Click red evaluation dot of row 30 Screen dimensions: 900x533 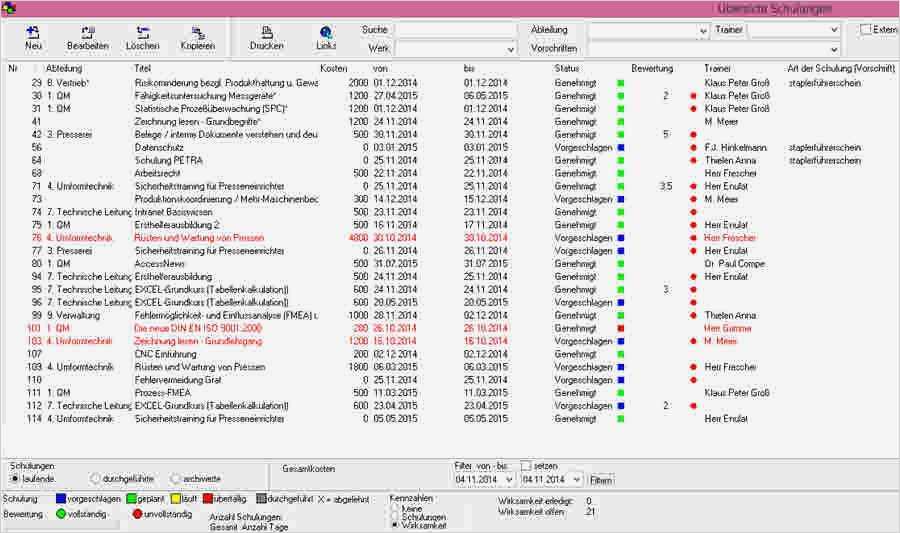(693, 96)
